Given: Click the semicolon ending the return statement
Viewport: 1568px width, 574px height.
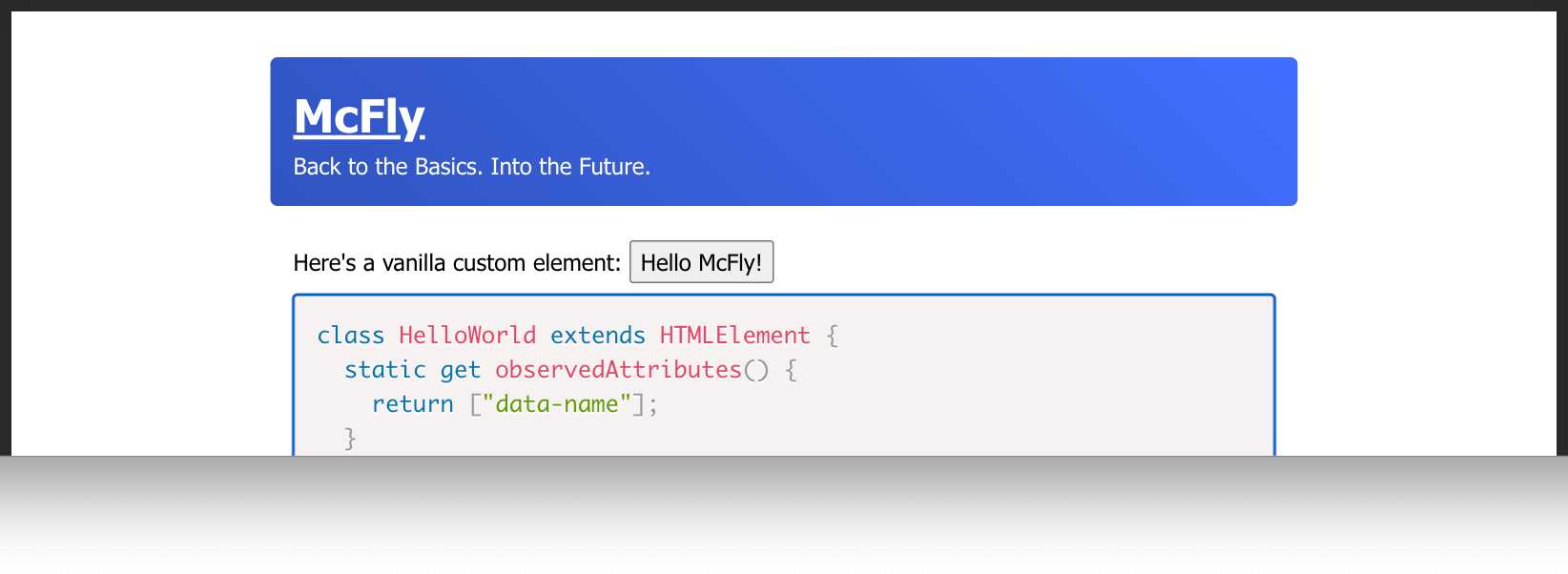Looking at the screenshot, I should pyautogui.click(x=653, y=404).
